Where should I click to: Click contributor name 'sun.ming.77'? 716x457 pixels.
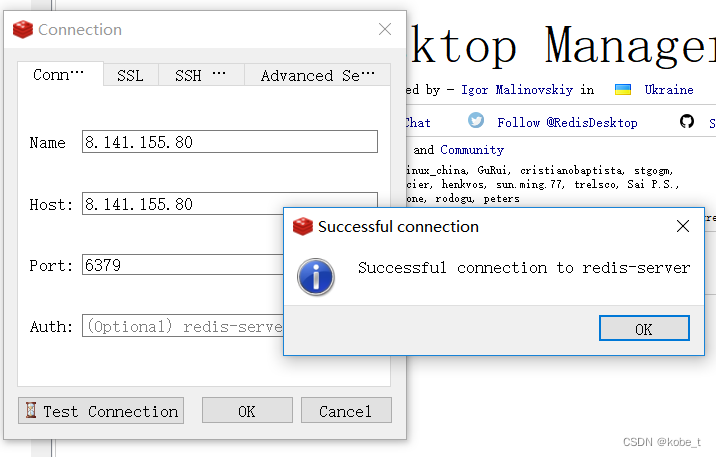click(x=529, y=184)
